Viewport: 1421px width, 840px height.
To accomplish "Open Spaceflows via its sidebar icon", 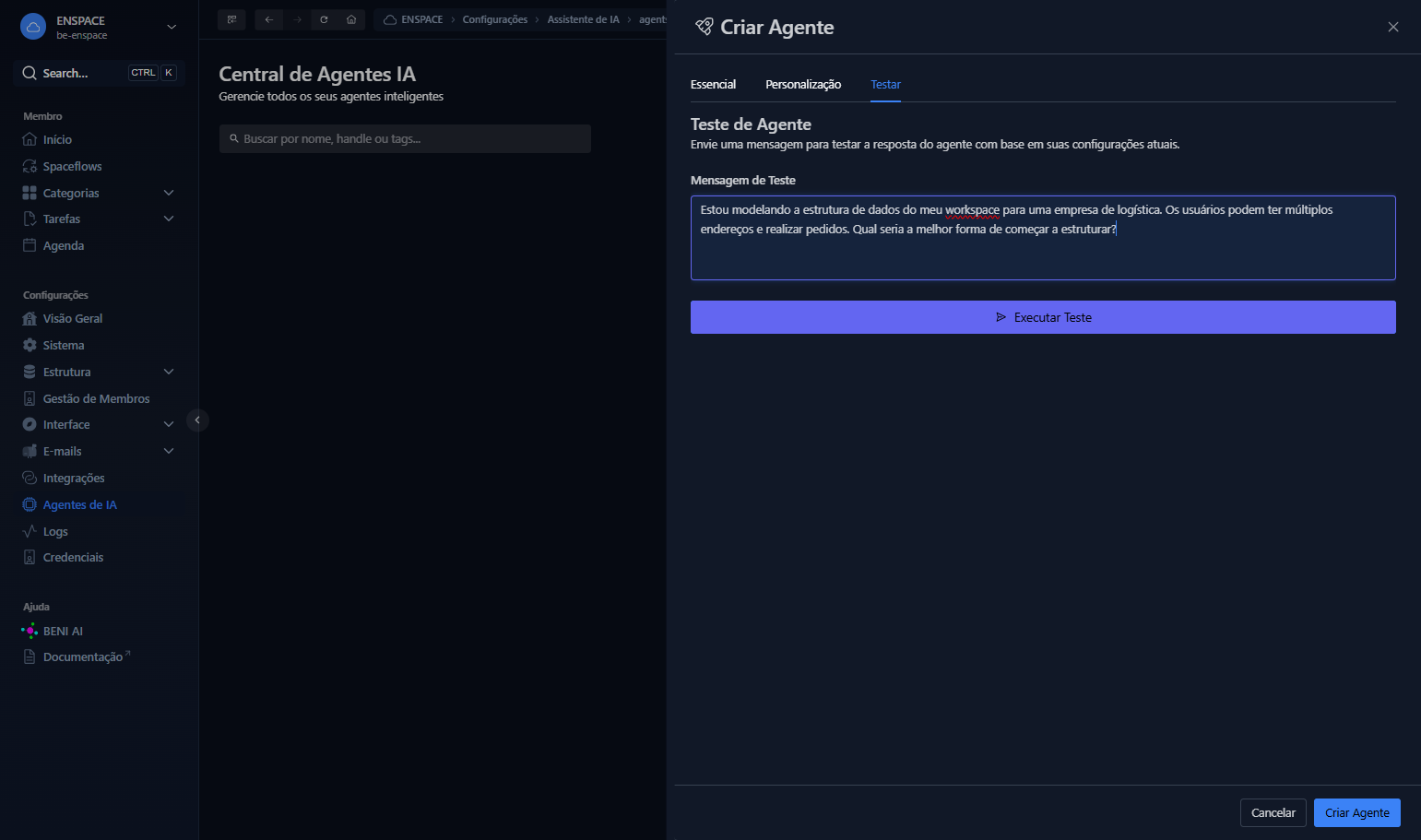I will pos(30,166).
